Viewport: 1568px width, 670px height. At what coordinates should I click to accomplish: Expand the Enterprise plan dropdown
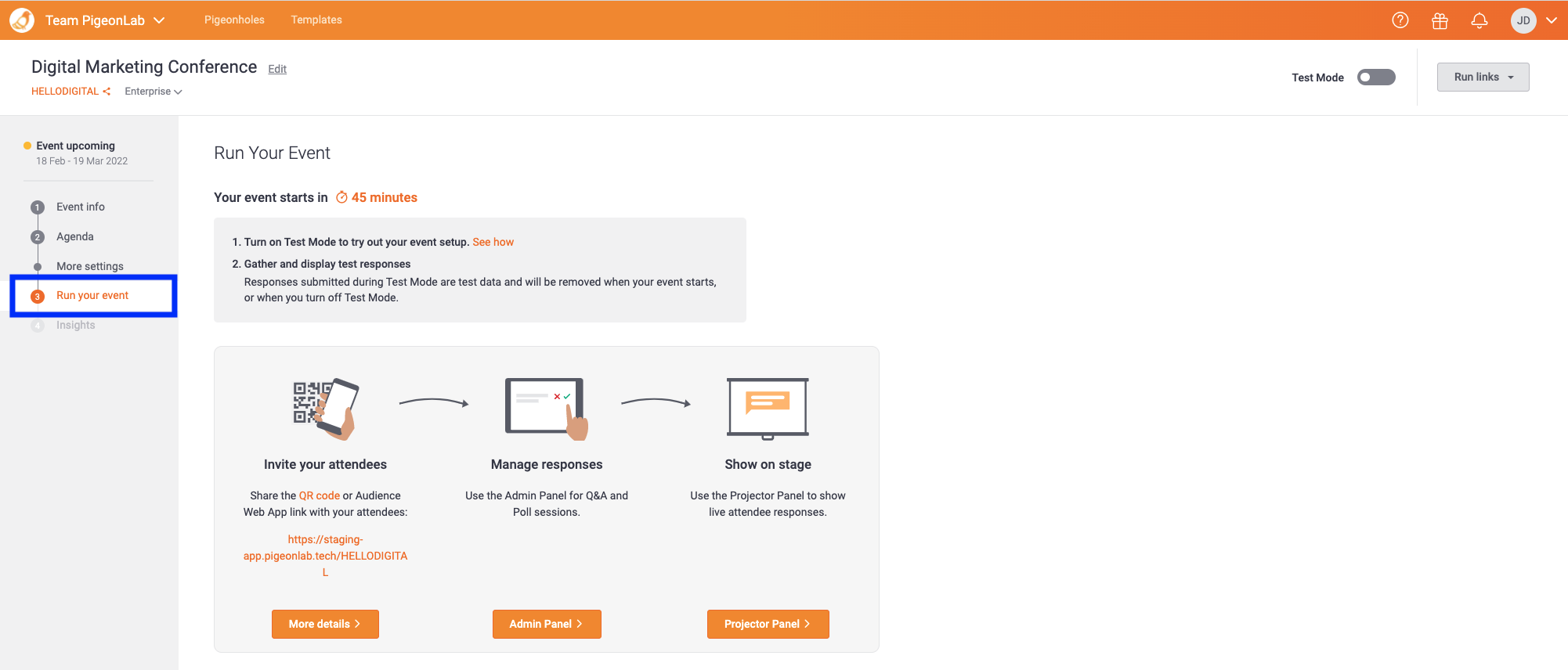(154, 92)
